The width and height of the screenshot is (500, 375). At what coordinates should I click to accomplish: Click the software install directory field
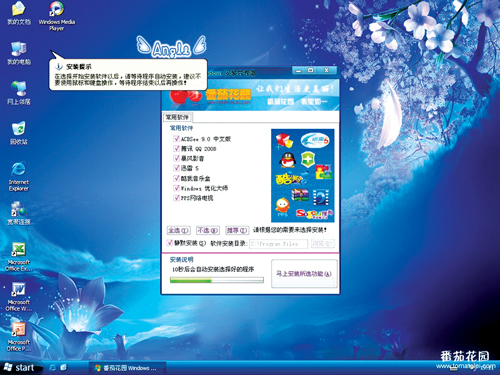pos(278,244)
